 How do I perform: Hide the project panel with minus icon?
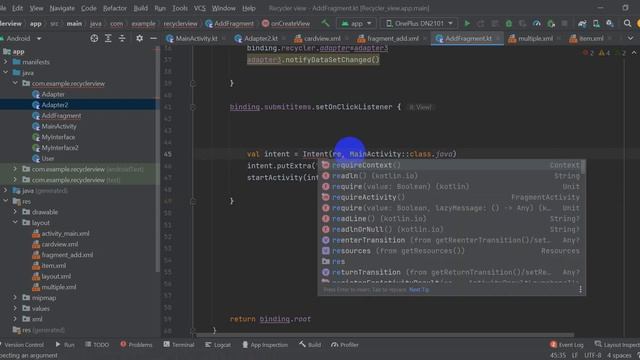153,38
